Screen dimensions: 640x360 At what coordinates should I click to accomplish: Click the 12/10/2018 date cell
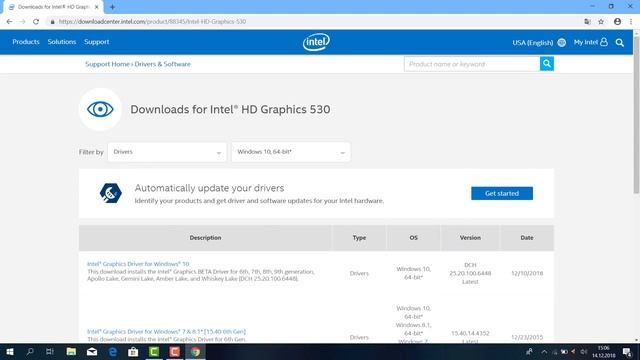(527, 273)
